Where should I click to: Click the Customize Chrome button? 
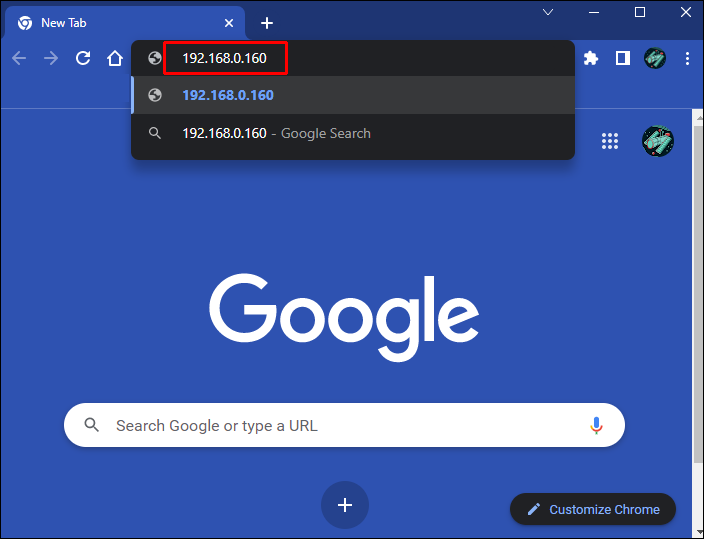point(593,509)
